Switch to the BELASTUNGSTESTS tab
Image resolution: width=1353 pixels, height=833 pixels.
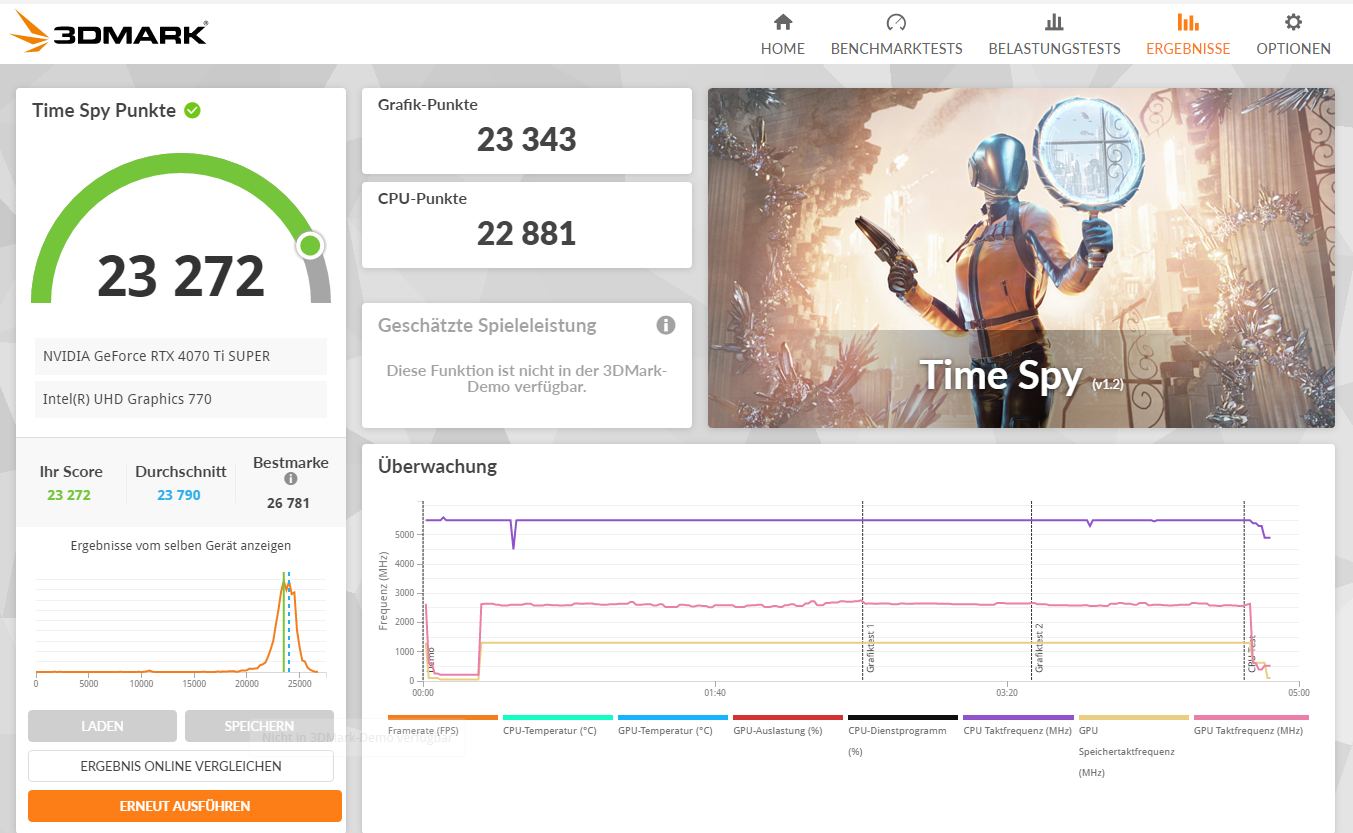[x=1054, y=35]
